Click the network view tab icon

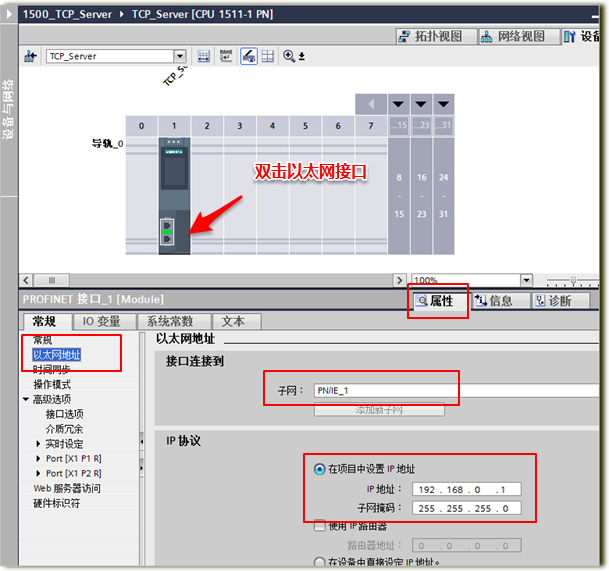coord(486,37)
